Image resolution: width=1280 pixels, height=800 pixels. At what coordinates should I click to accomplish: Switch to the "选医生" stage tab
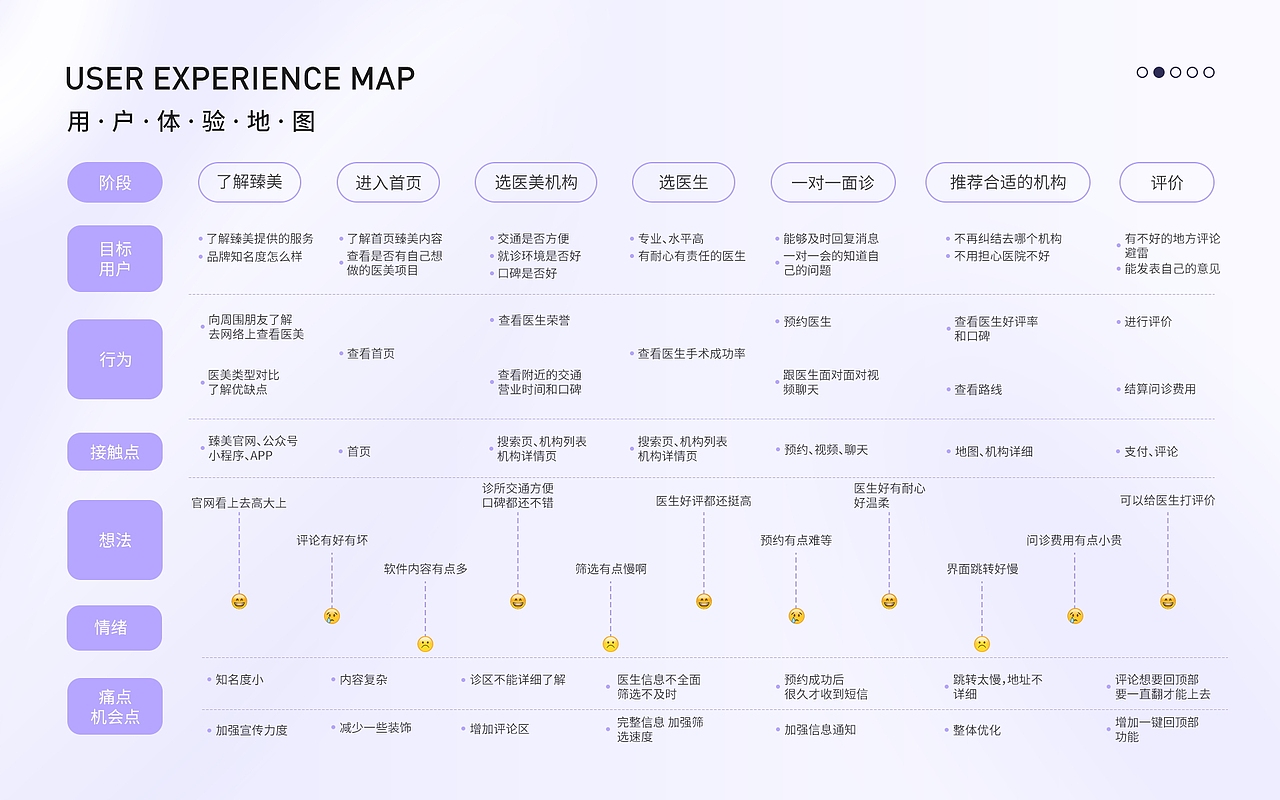[683, 182]
